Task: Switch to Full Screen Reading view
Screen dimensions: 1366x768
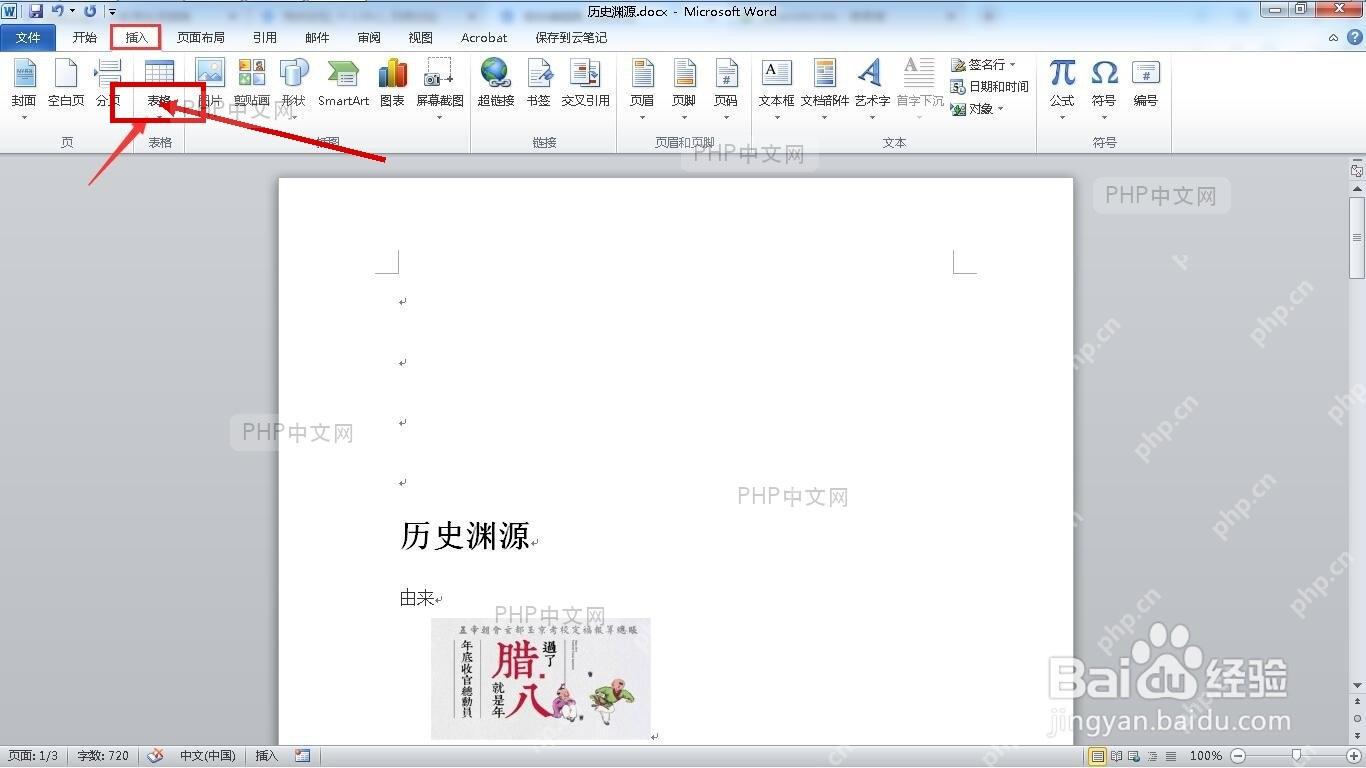Action: 1117,756
